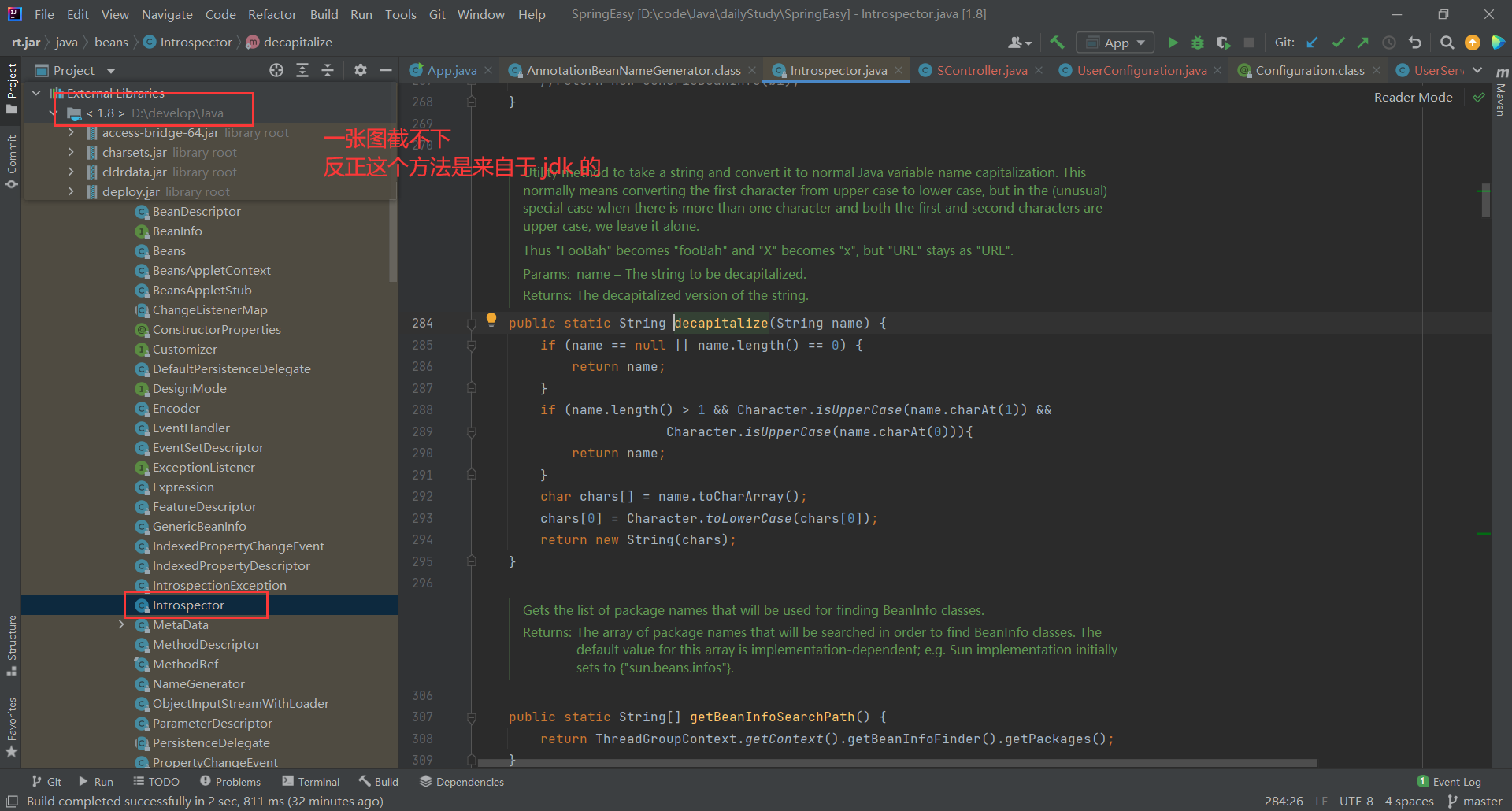Image resolution: width=1512 pixels, height=811 pixels.
Task: Open Project panel gear options
Action: 361,70
